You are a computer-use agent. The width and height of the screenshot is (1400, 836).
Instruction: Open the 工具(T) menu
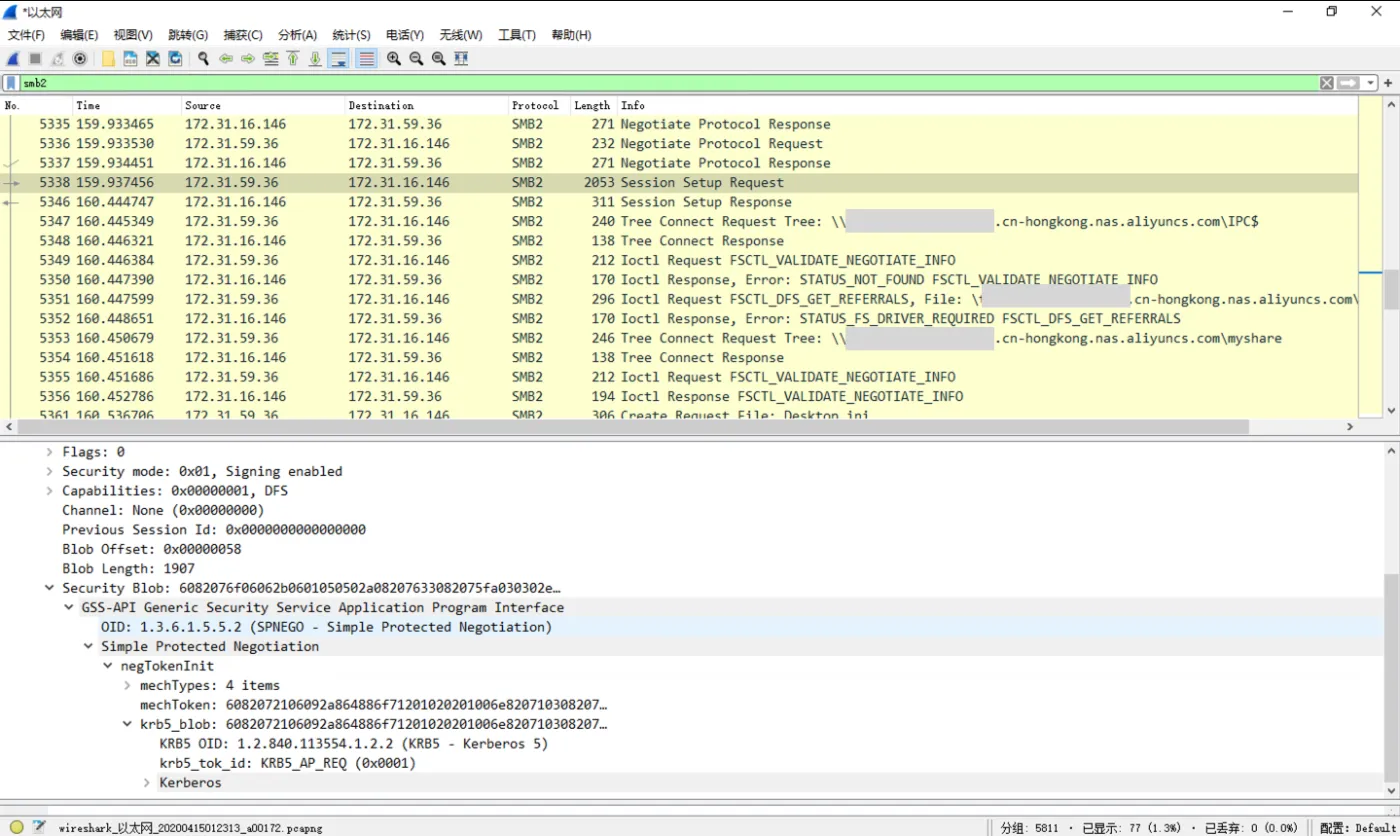516,35
